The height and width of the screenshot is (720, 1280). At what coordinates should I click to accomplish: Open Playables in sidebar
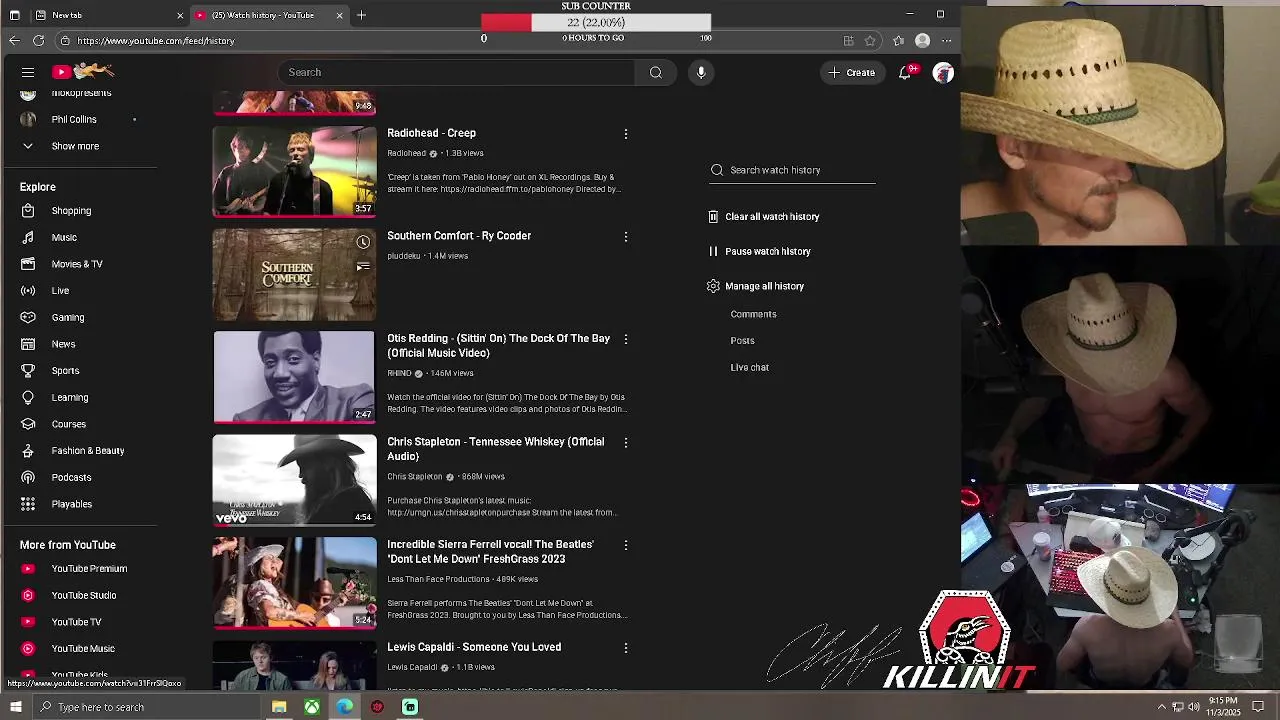pyautogui.click(x=72, y=504)
